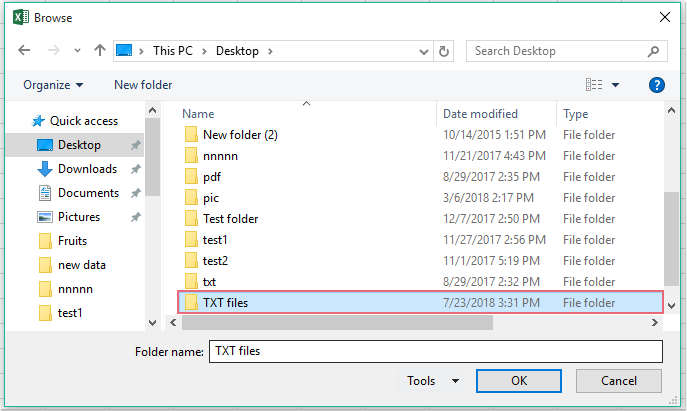Open the Organize dropdown menu
Viewport: 687px width, 411px height.
(53, 85)
